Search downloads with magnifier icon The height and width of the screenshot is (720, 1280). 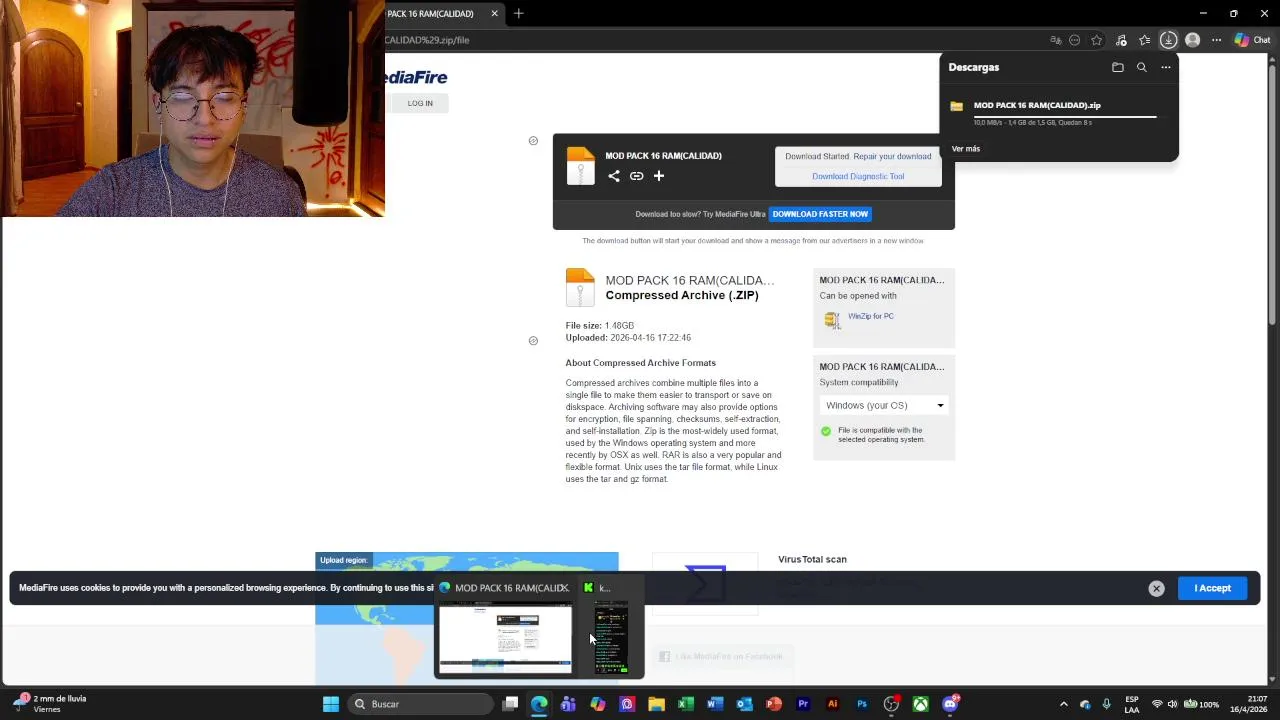click(x=1142, y=67)
